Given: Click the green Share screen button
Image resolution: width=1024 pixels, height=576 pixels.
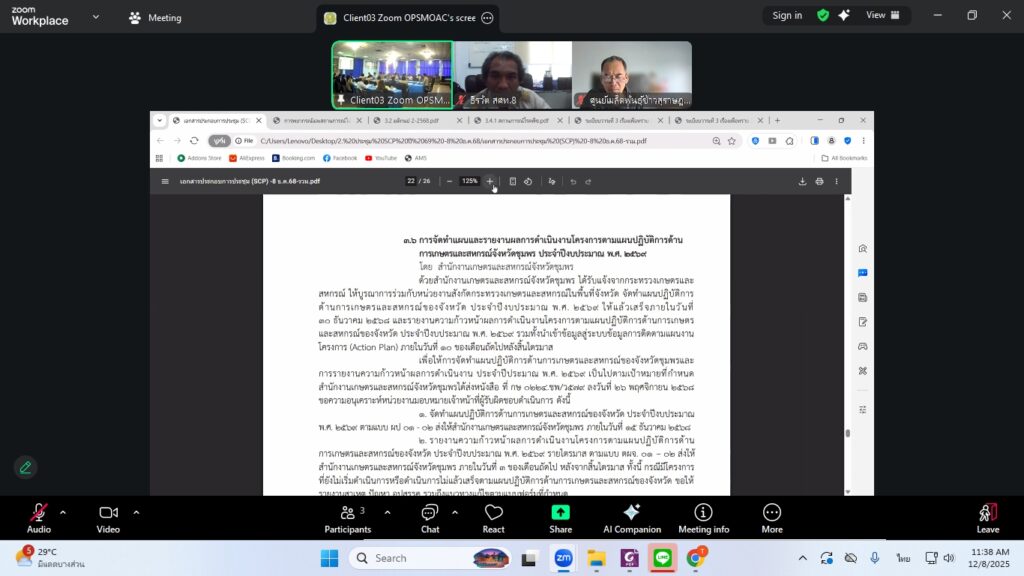Looking at the screenshot, I should pos(560,517).
